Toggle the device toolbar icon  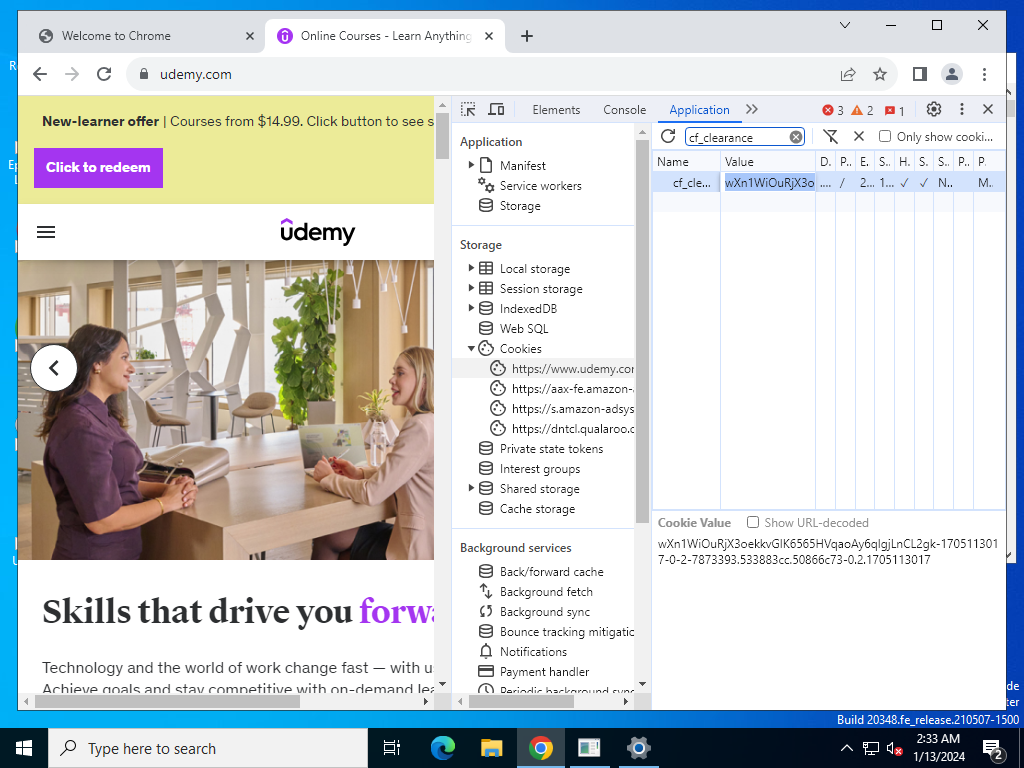tap(496, 109)
